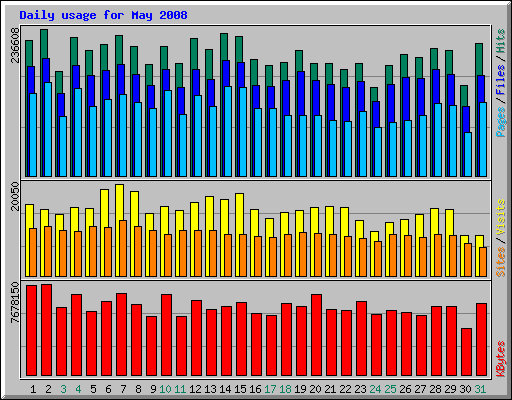
Task: Click the cyan Pages bar for day 30
Action: (468, 154)
